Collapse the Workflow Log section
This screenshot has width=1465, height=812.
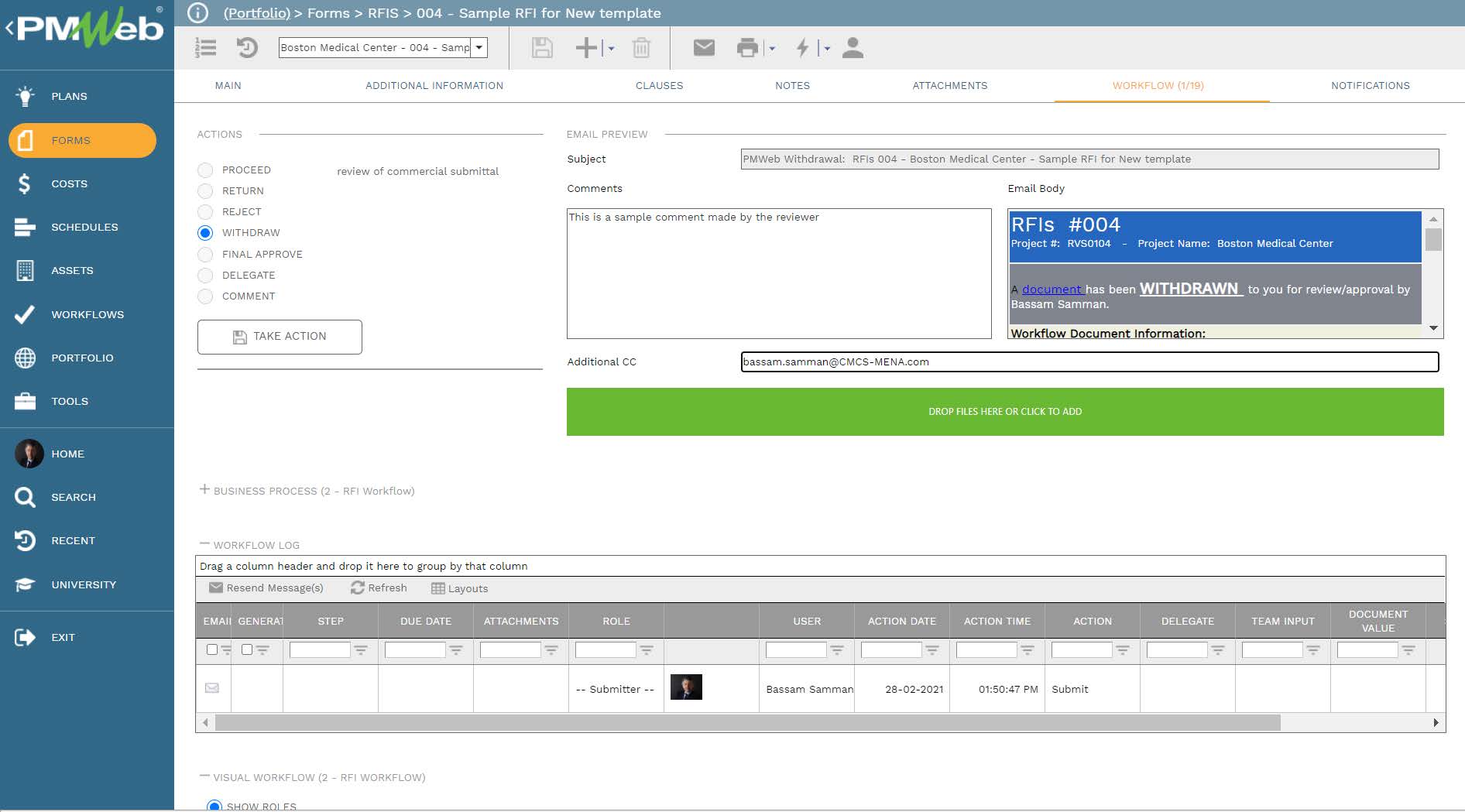pyautogui.click(x=204, y=543)
